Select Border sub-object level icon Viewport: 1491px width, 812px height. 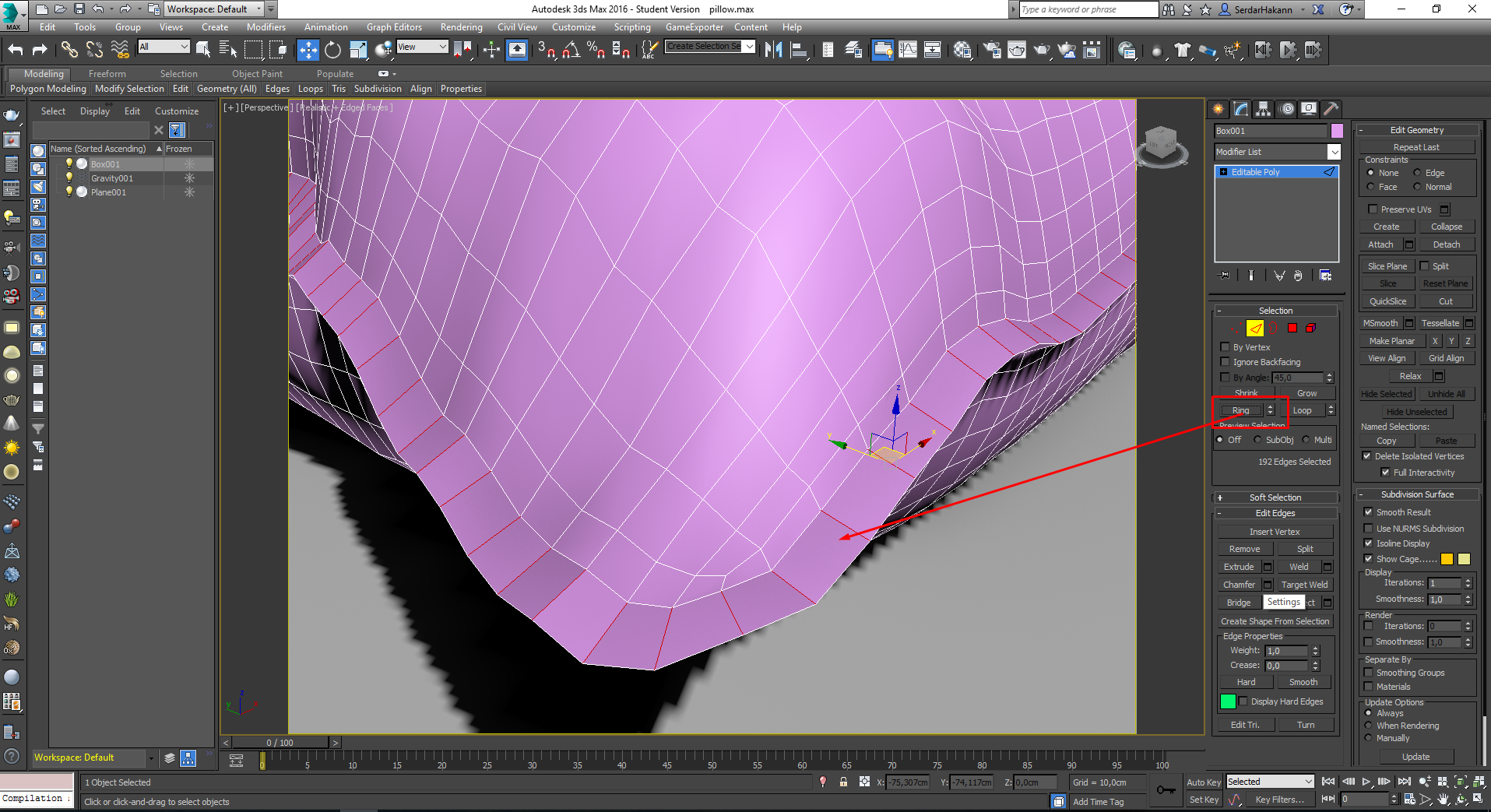coord(1272,329)
